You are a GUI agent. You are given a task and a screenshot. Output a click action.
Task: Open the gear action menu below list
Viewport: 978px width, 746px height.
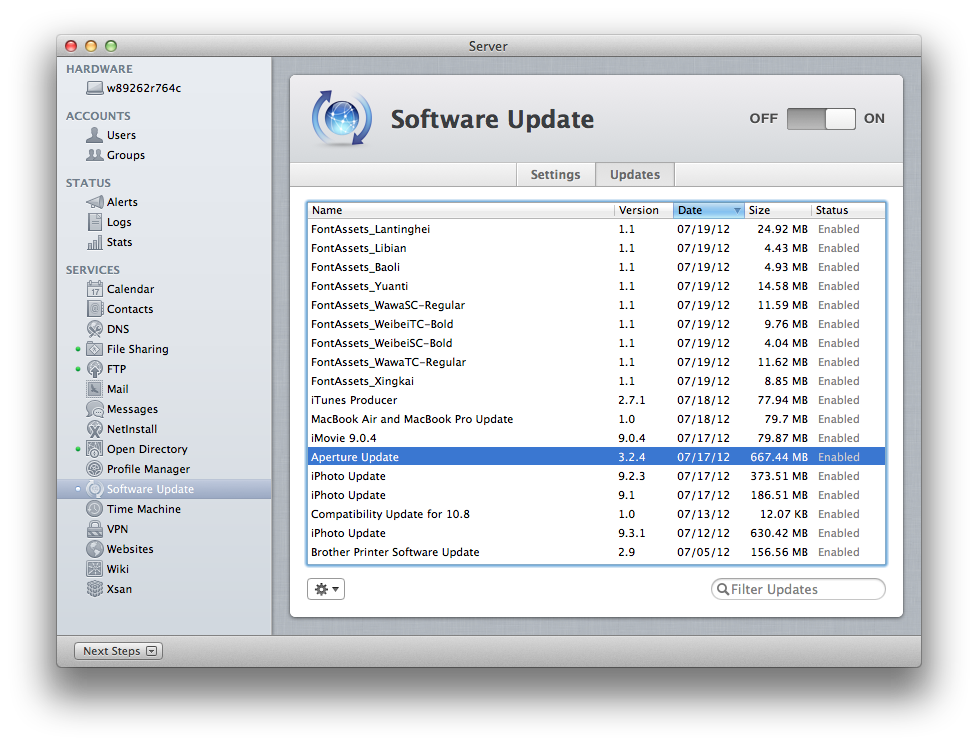(x=326, y=589)
